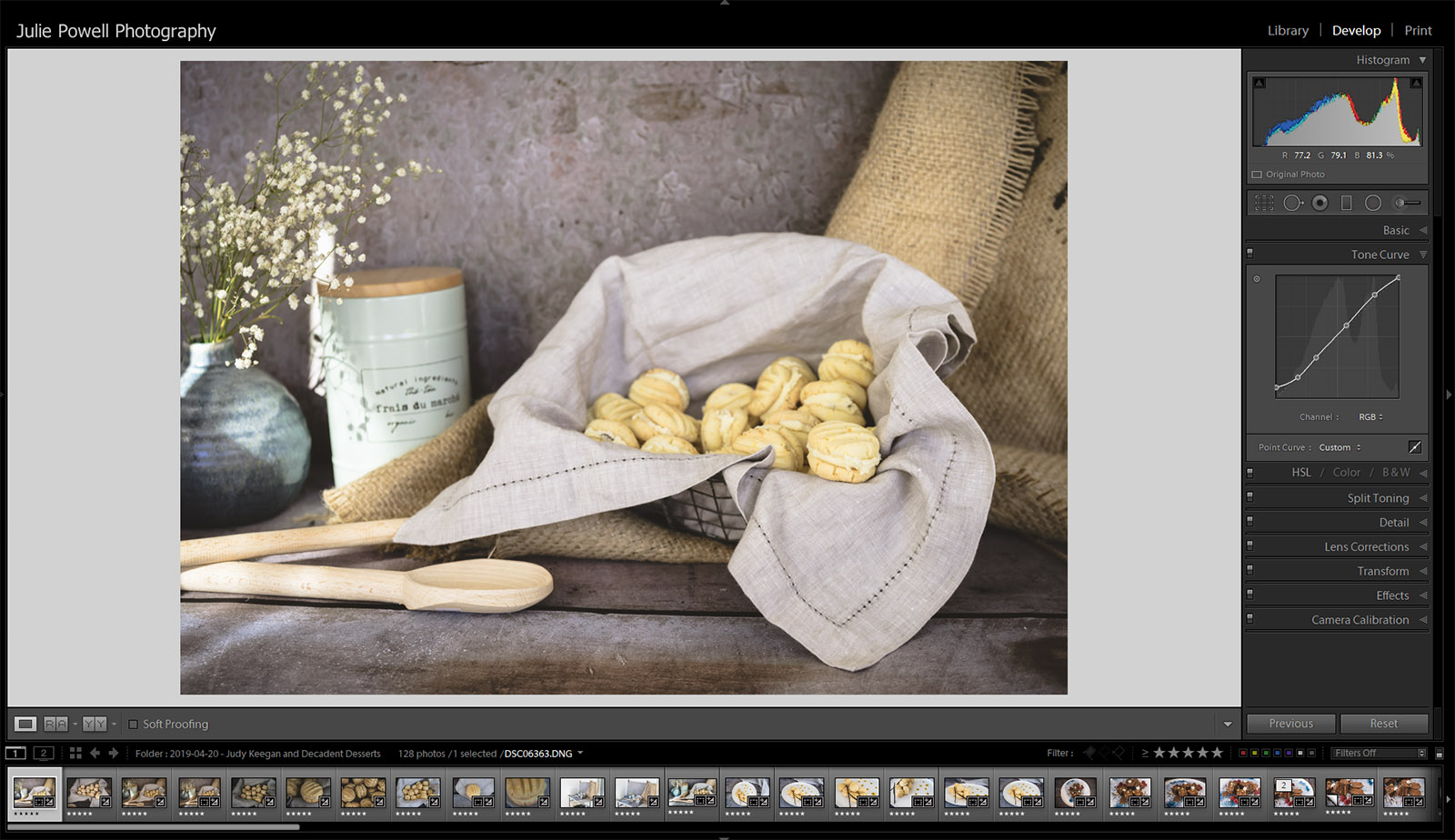Screen dimensions: 1455x840
Task: Switch to the Library module
Action: coord(1288,31)
